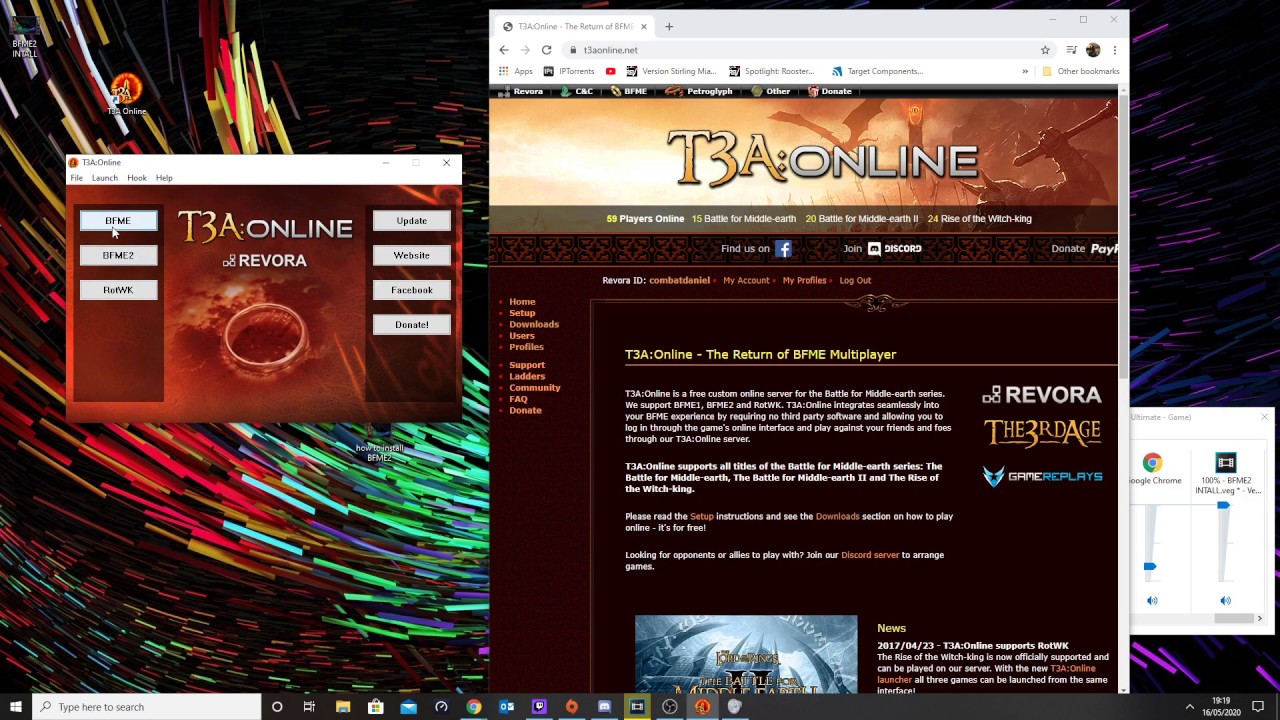Open OBS Studio from taskbar

pyautogui.click(x=670, y=707)
